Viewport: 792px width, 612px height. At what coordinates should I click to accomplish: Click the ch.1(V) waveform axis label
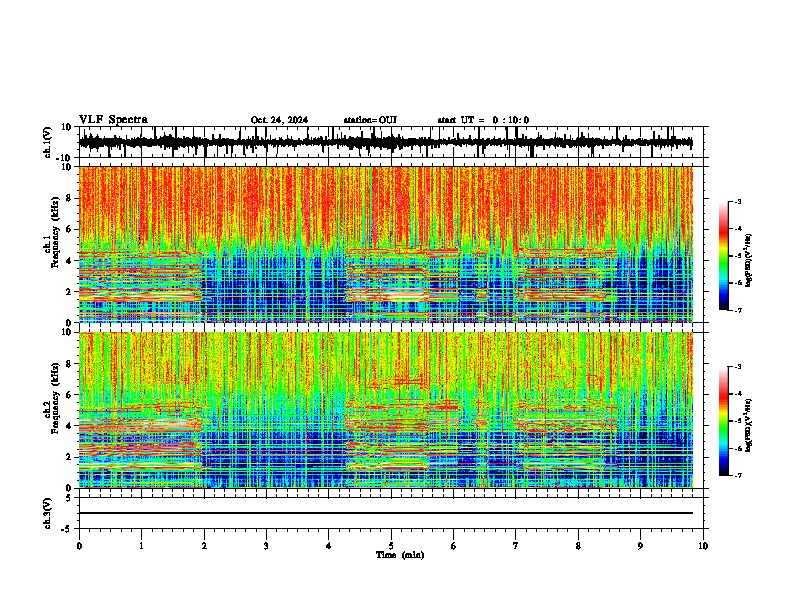[48, 142]
